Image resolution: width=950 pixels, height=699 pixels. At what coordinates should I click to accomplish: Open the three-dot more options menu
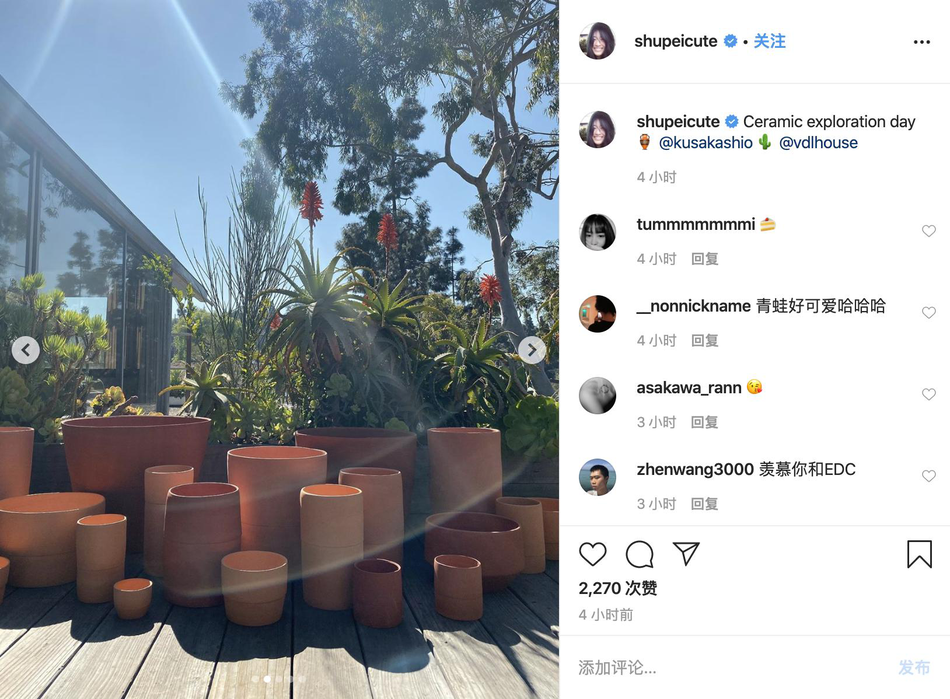922,42
